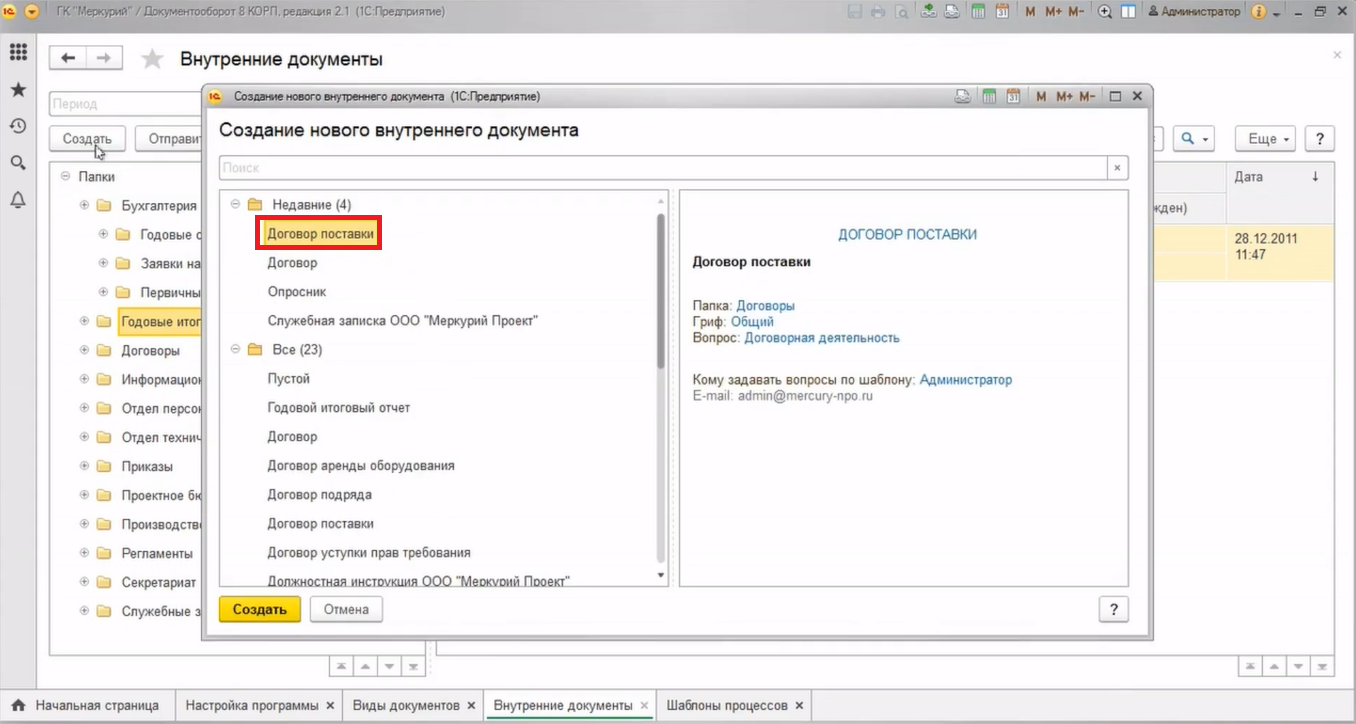Click yellow Создать button in dialog
The image size is (1356, 724).
(260, 609)
